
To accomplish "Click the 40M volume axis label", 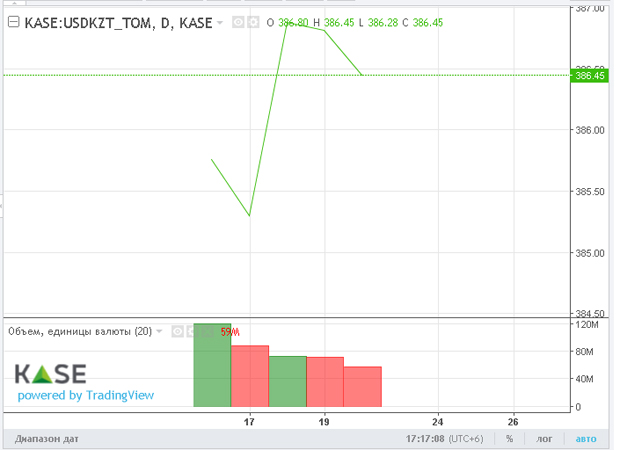I will (x=584, y=379).
